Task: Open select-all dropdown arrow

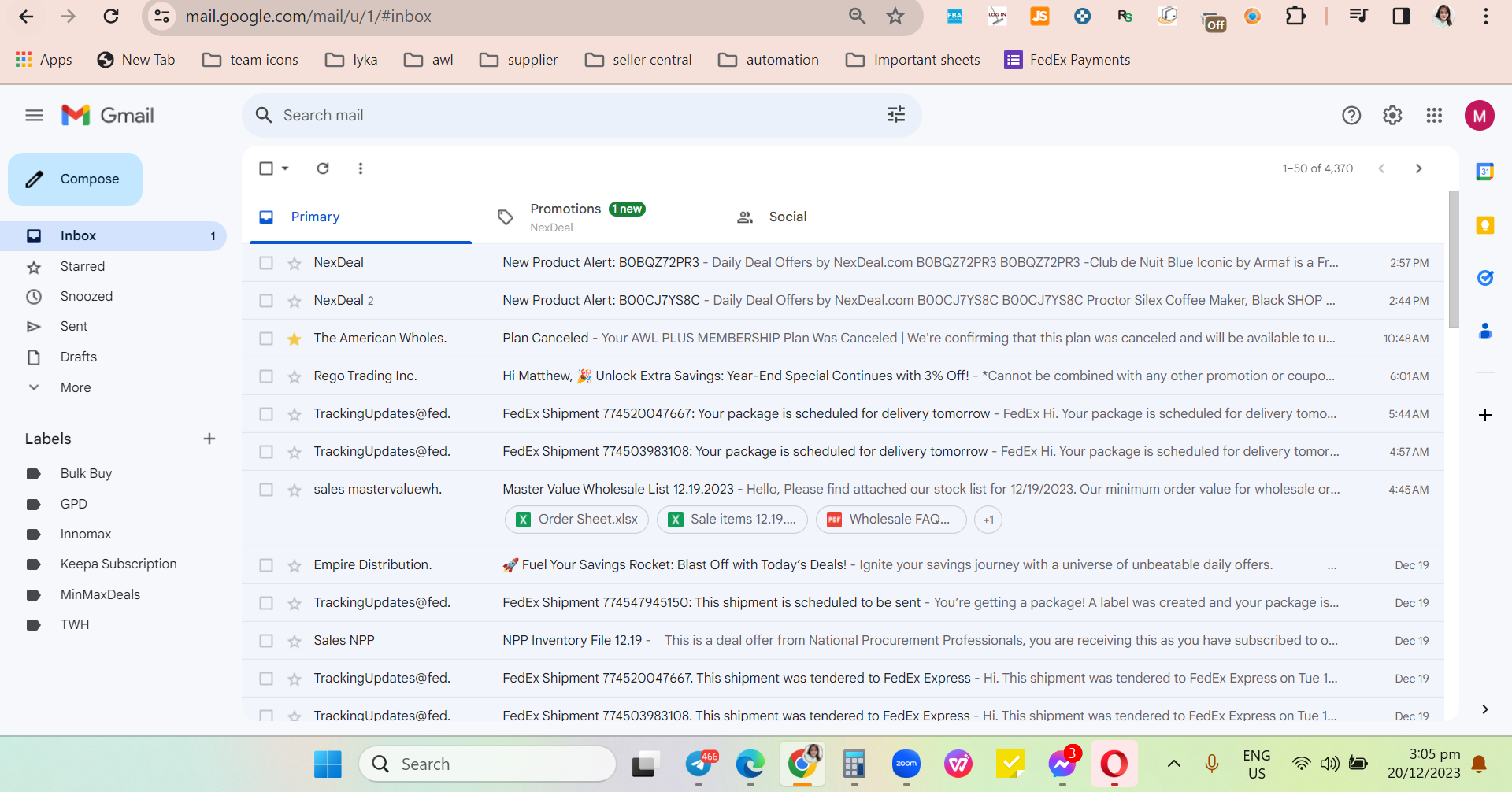Action: (x=285, y=168)
